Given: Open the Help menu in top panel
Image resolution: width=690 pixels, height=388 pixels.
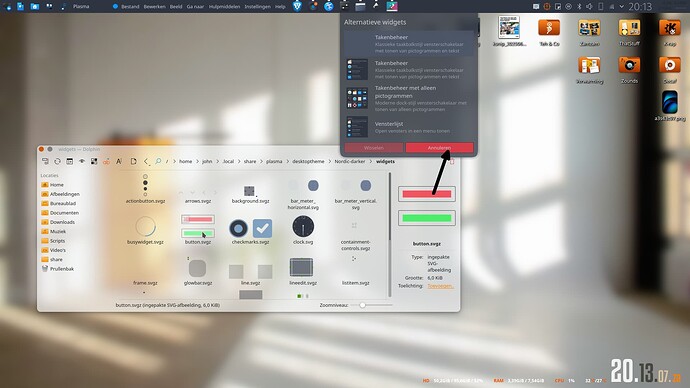Looking at the screenshot, I should click(x=280, y=7).
